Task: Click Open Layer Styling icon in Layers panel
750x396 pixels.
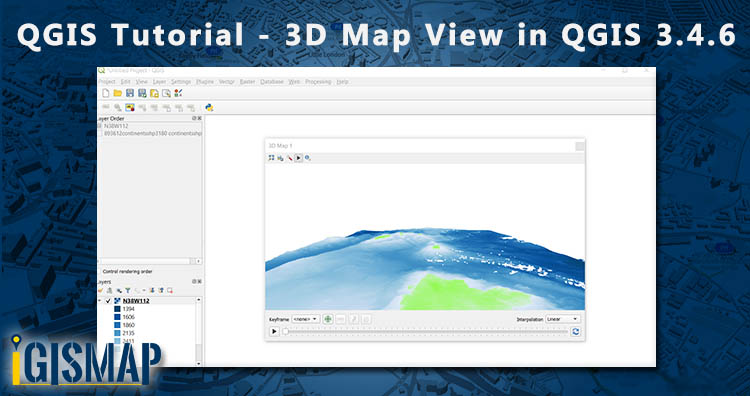Action: [x=101, y=290]
